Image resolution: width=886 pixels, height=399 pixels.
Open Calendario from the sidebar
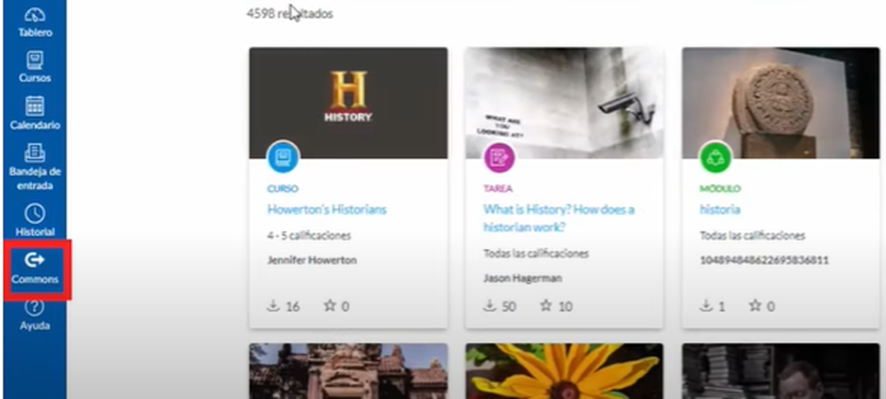[35, 113]
